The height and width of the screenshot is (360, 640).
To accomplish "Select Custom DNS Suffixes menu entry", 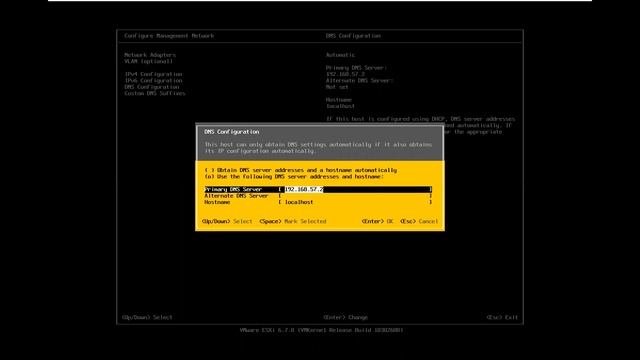I will click(x=155, y=93).
